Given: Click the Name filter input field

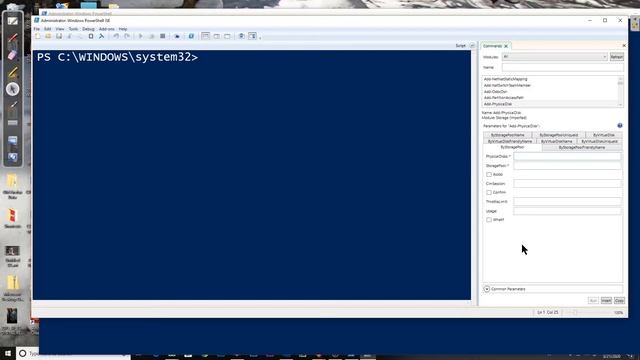Looking at the screenshot, I should click(562, 67).
